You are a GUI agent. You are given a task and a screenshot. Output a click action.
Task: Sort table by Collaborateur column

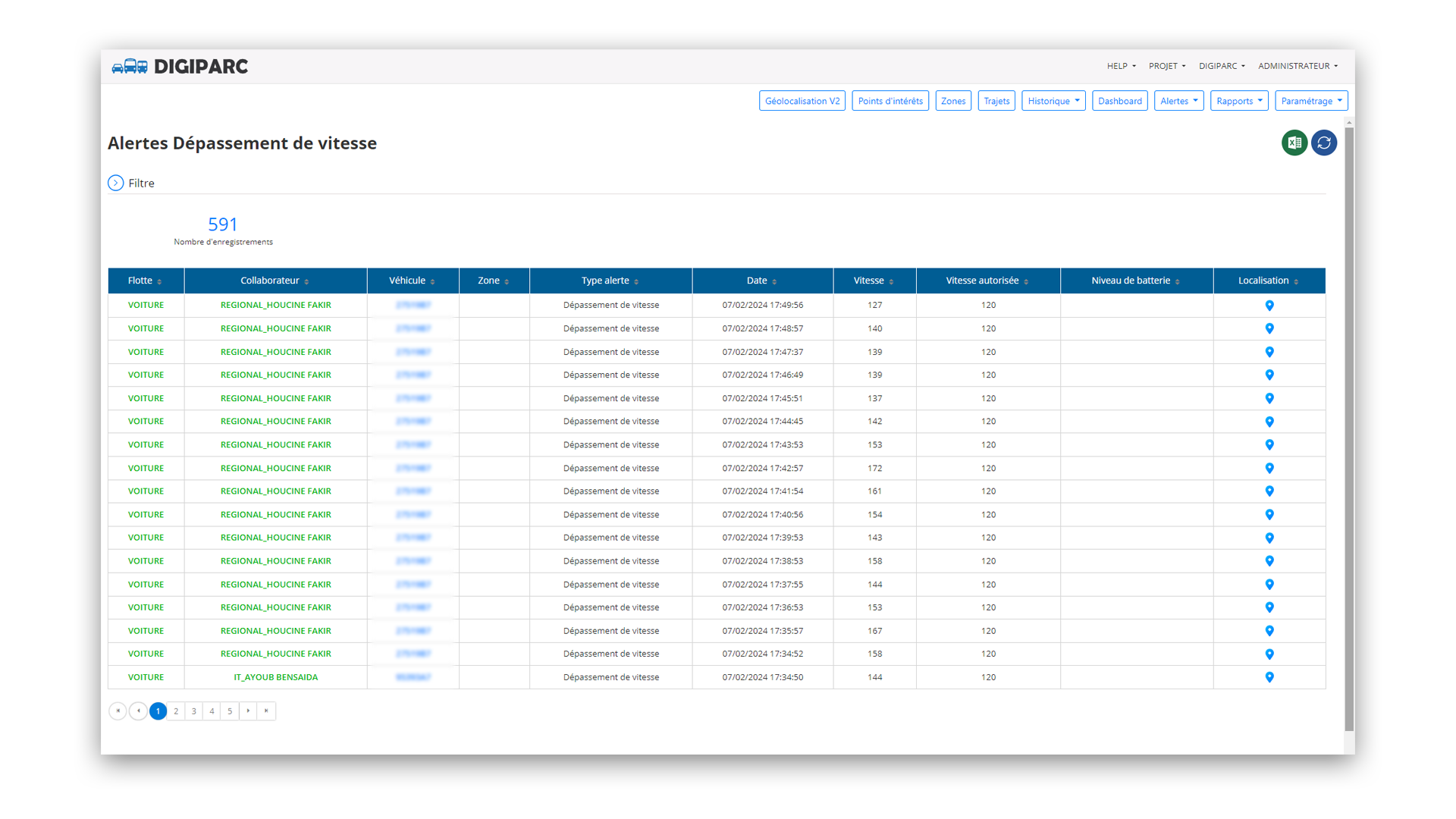click(275, 281)
